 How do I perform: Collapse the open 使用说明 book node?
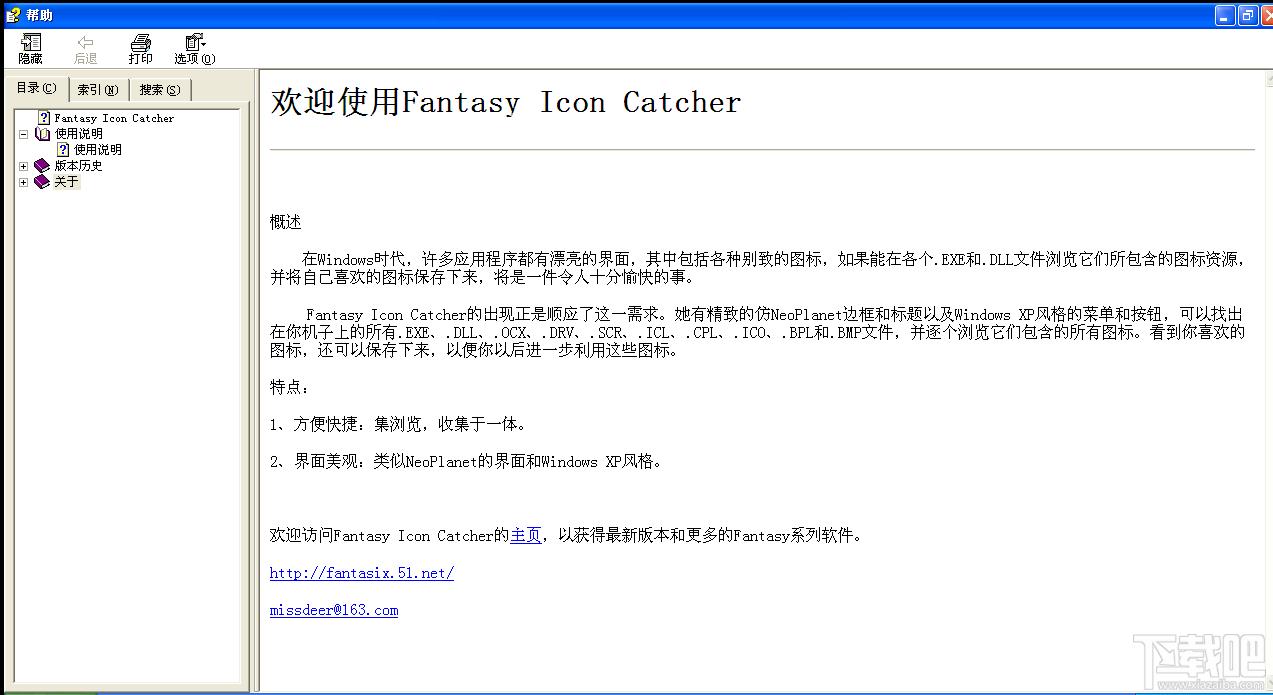23,134
